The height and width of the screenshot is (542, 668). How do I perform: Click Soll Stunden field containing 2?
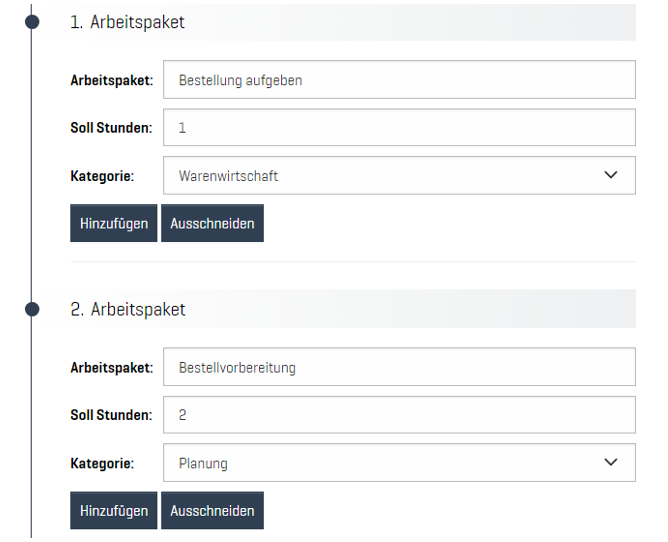coord(398,415)
